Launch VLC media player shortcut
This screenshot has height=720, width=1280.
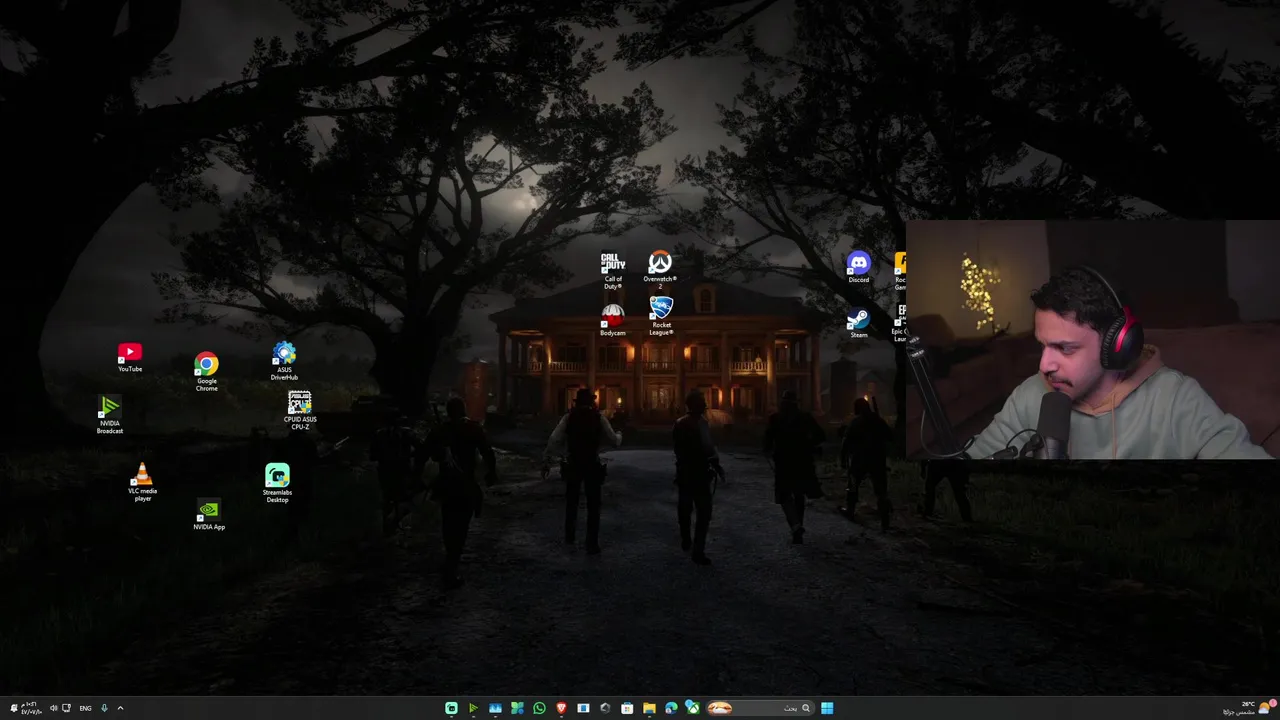pyautogui.click(x=143, y=482)
